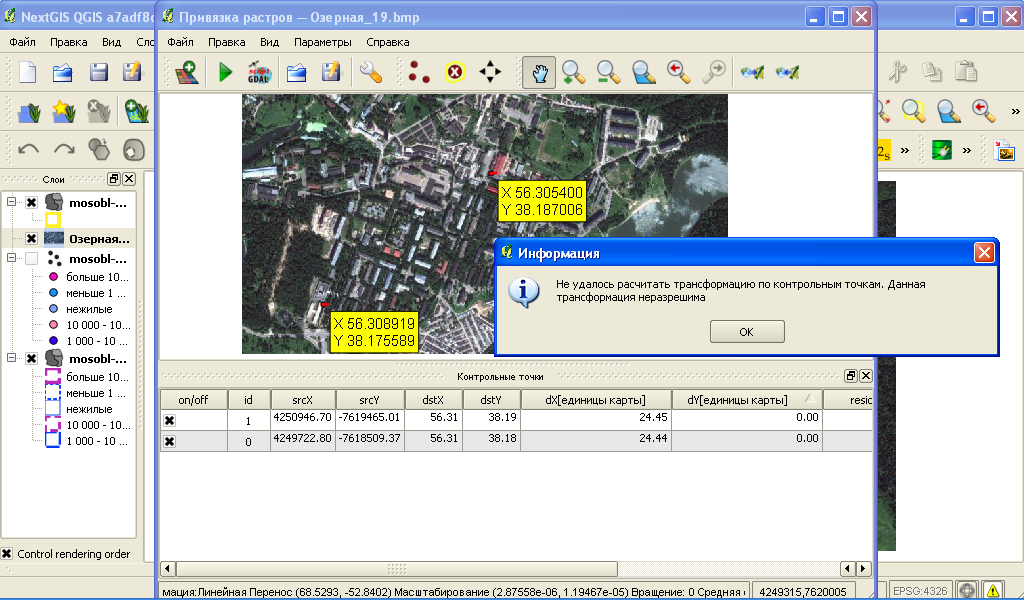Click the Start georeferencing green play icon
The height and width of the screenshot is (600, 1024).
(225, 71)
